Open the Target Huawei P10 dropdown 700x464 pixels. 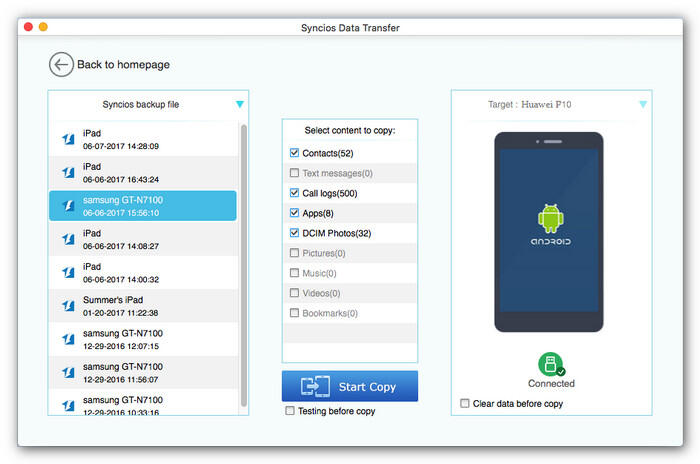pos(643,105)
